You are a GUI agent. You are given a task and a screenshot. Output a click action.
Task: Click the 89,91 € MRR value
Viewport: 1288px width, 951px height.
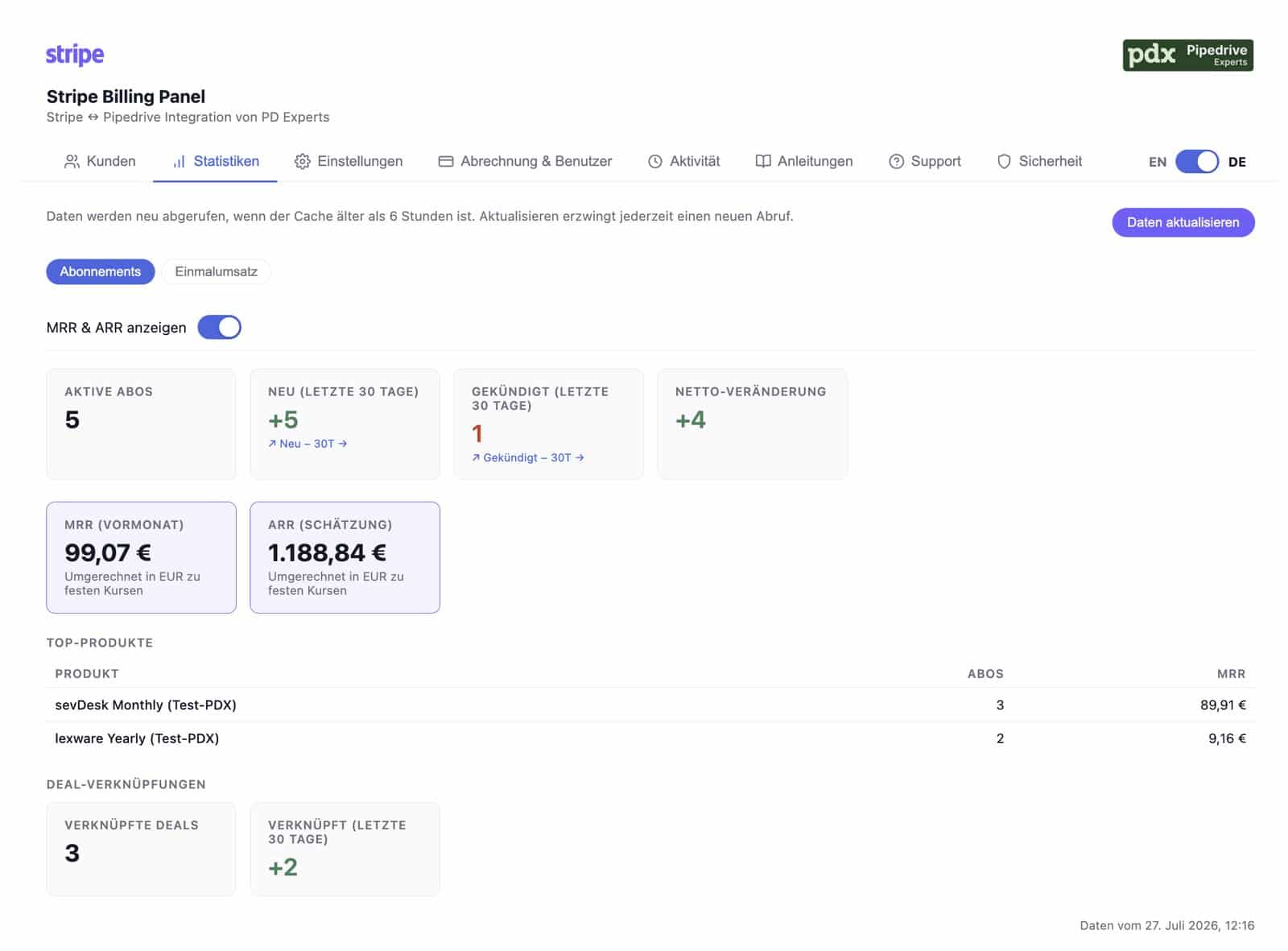coord(1223,705)
